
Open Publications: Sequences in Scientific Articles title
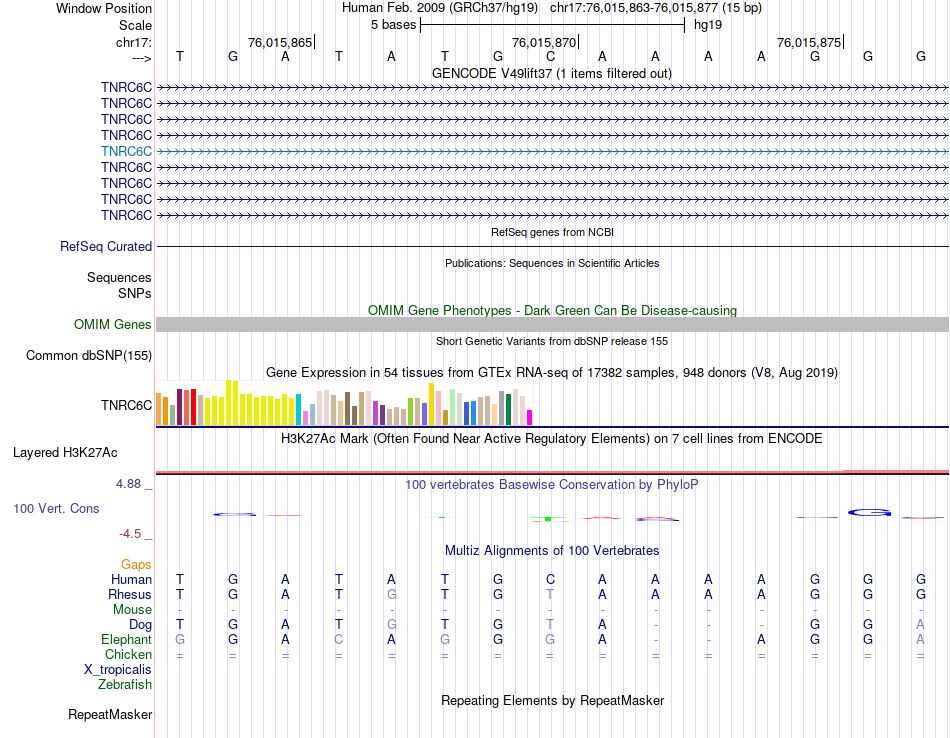coord(552,263)
